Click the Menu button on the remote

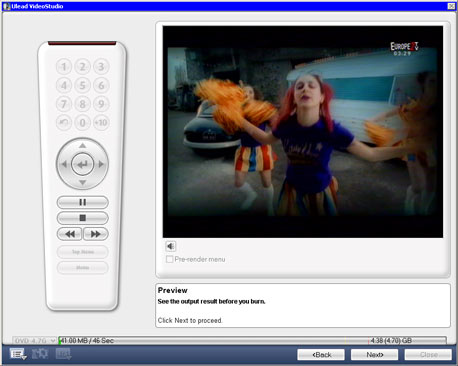tap(82, 268)
